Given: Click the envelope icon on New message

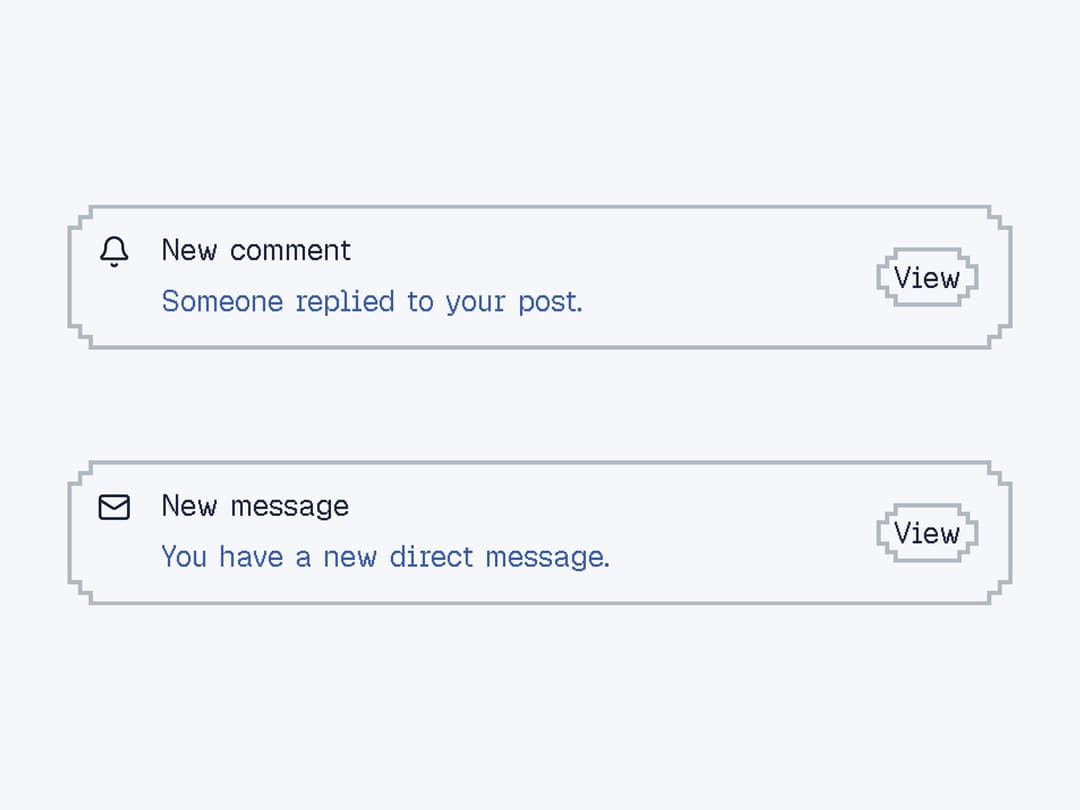Looking at the screenshot, I should pyautogui.click(x=114, y=507).
